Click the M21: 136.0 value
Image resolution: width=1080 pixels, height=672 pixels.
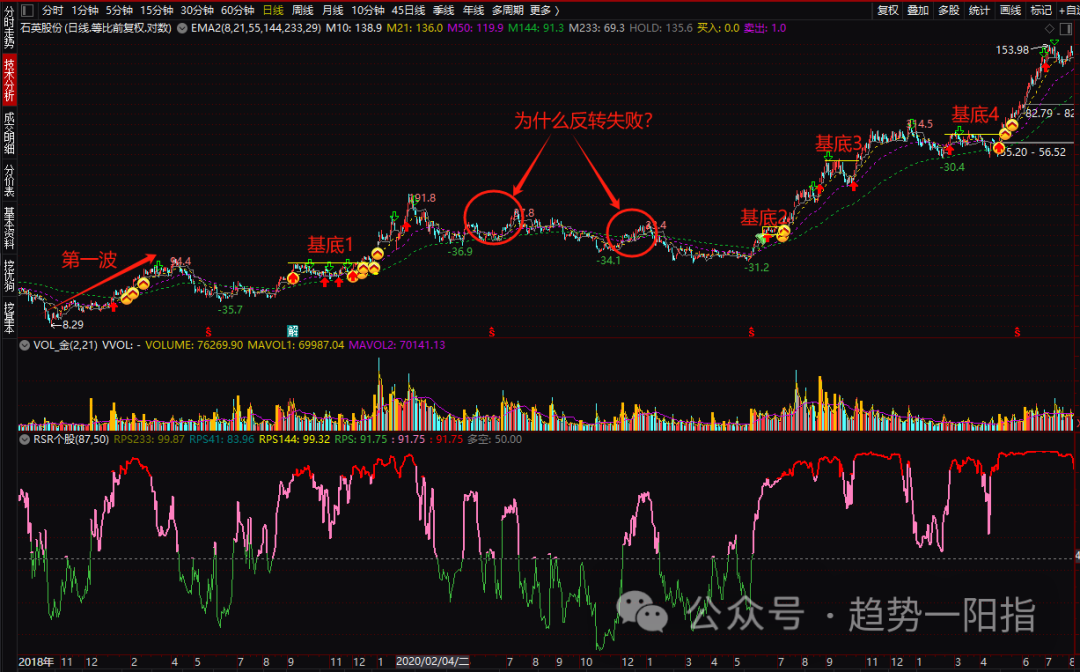click(415, 28)
